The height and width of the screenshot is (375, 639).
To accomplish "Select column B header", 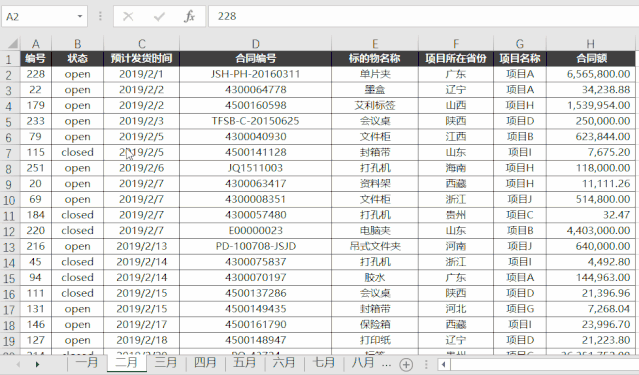I will coord(77,44).
